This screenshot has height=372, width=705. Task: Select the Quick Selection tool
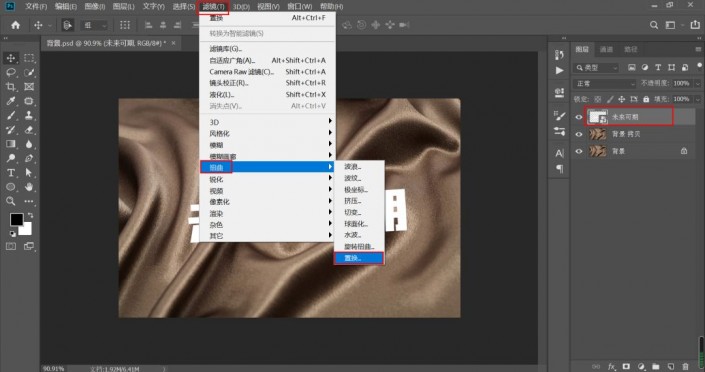(x=29, y=72)
